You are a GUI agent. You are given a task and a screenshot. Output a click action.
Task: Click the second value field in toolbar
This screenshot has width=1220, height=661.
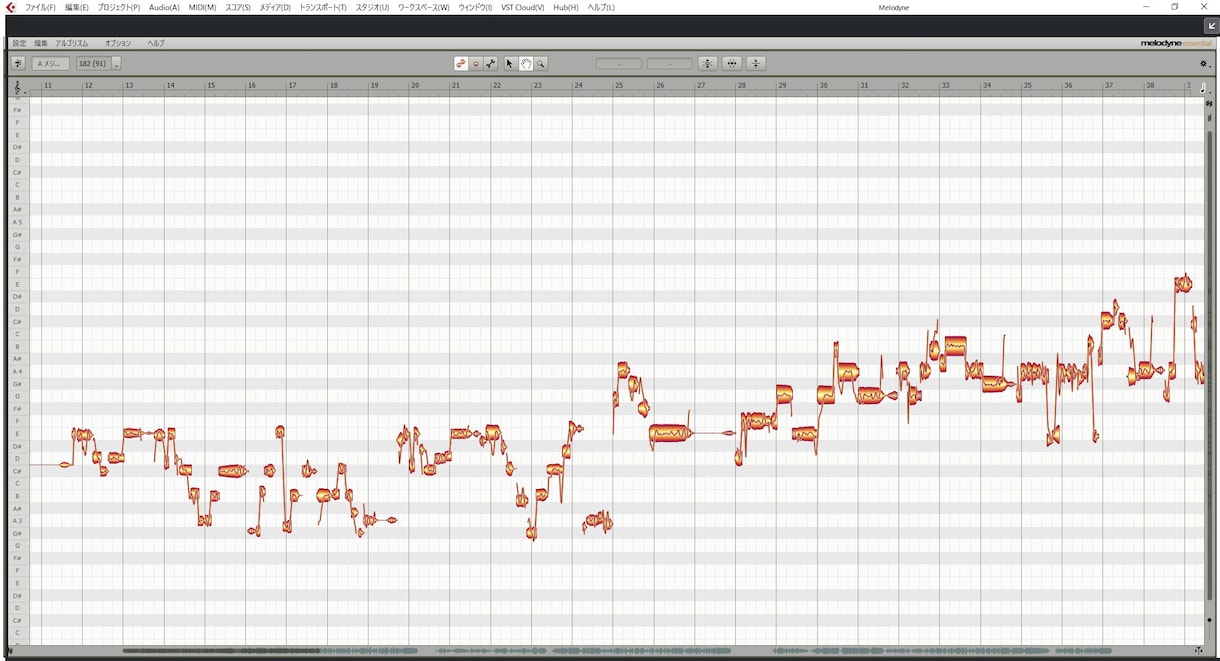point(669,64)
